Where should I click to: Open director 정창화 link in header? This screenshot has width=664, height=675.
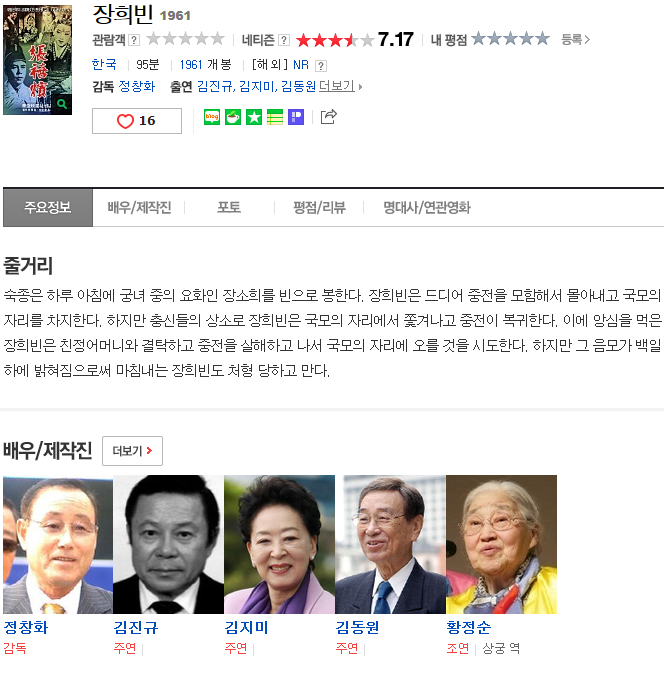tap(137, 87)
